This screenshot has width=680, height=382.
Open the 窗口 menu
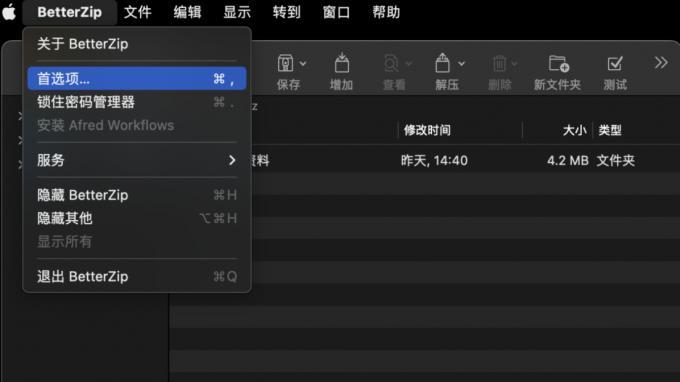click(336, 12)
